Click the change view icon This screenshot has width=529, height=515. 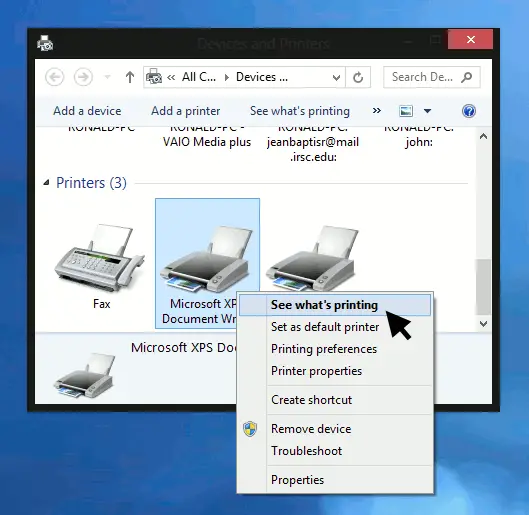(x=406, y=111)
